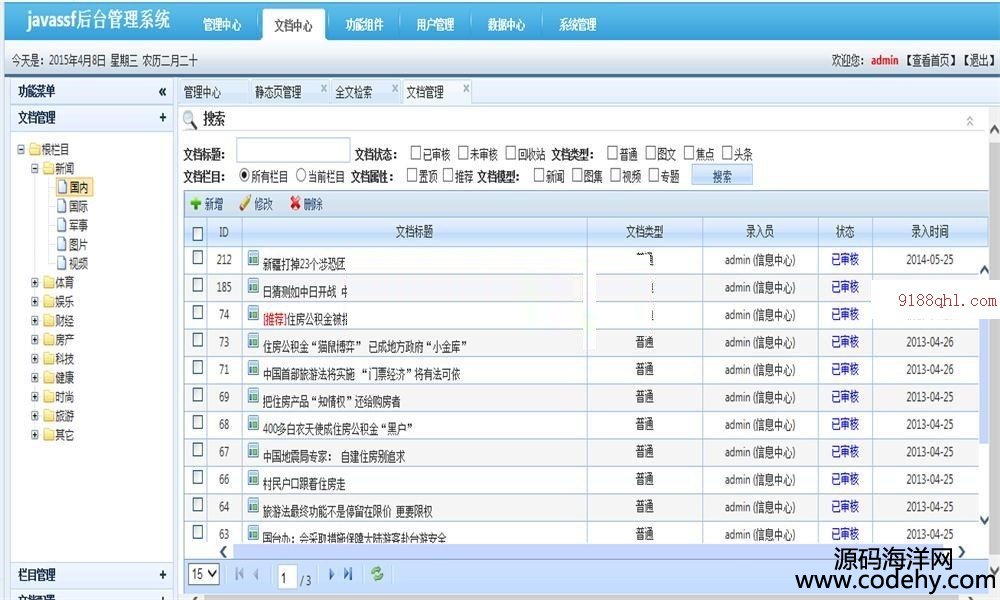
Task: Click document icon of row ID 68
Action: coord(253,423)
